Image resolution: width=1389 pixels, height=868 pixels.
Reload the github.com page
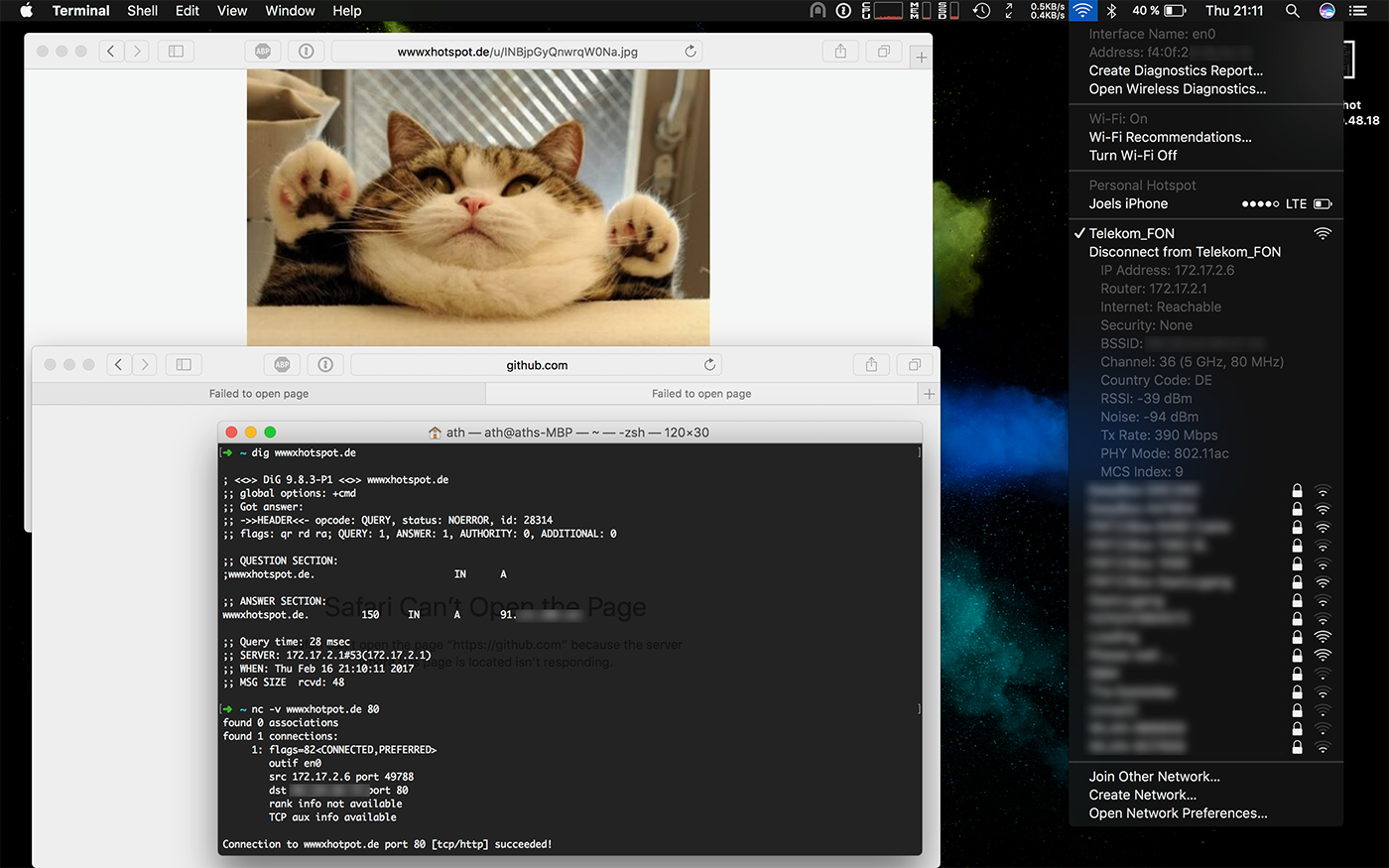coord(709,364)
